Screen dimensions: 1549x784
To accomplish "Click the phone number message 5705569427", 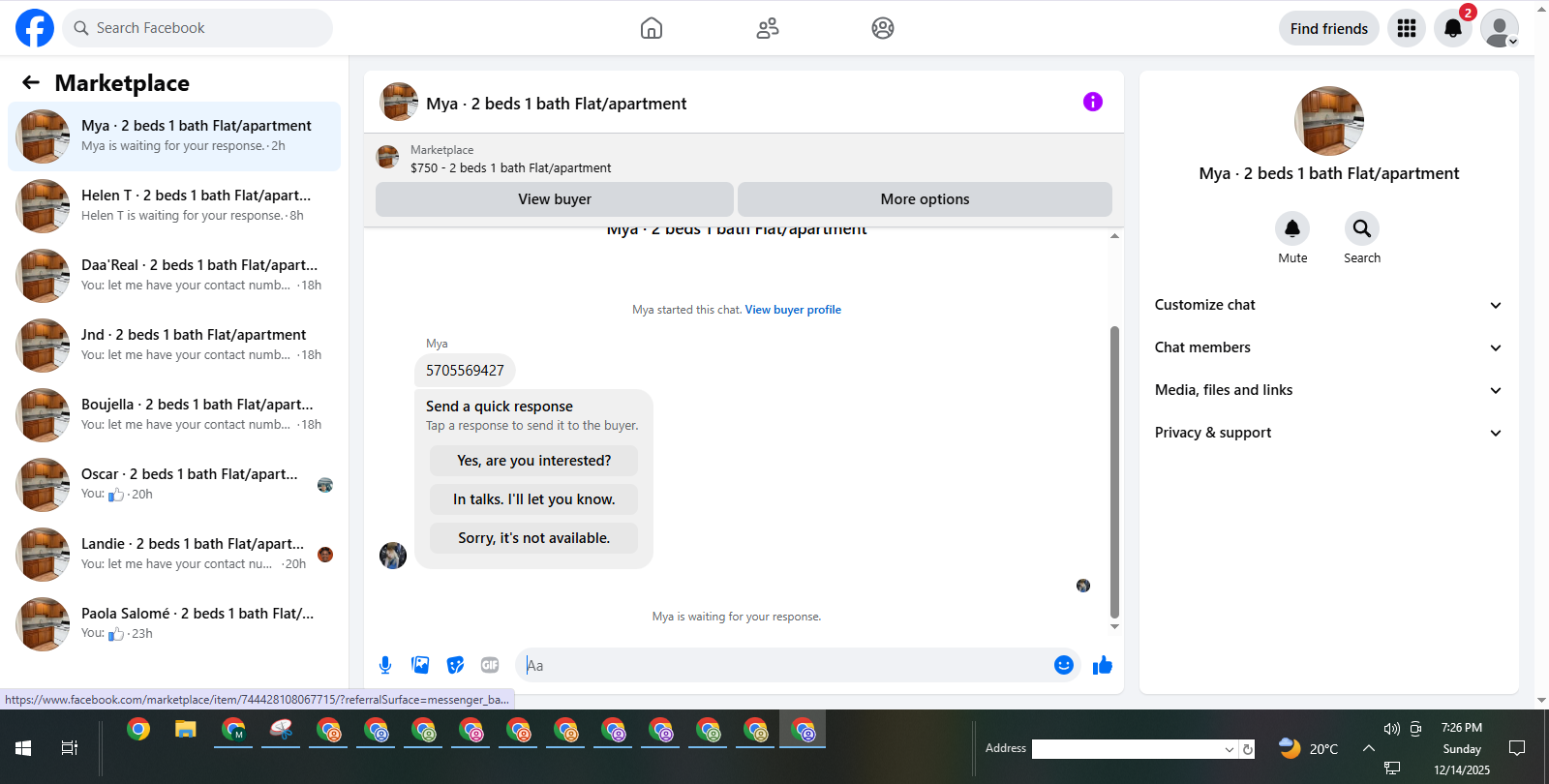I will point(465,370).
